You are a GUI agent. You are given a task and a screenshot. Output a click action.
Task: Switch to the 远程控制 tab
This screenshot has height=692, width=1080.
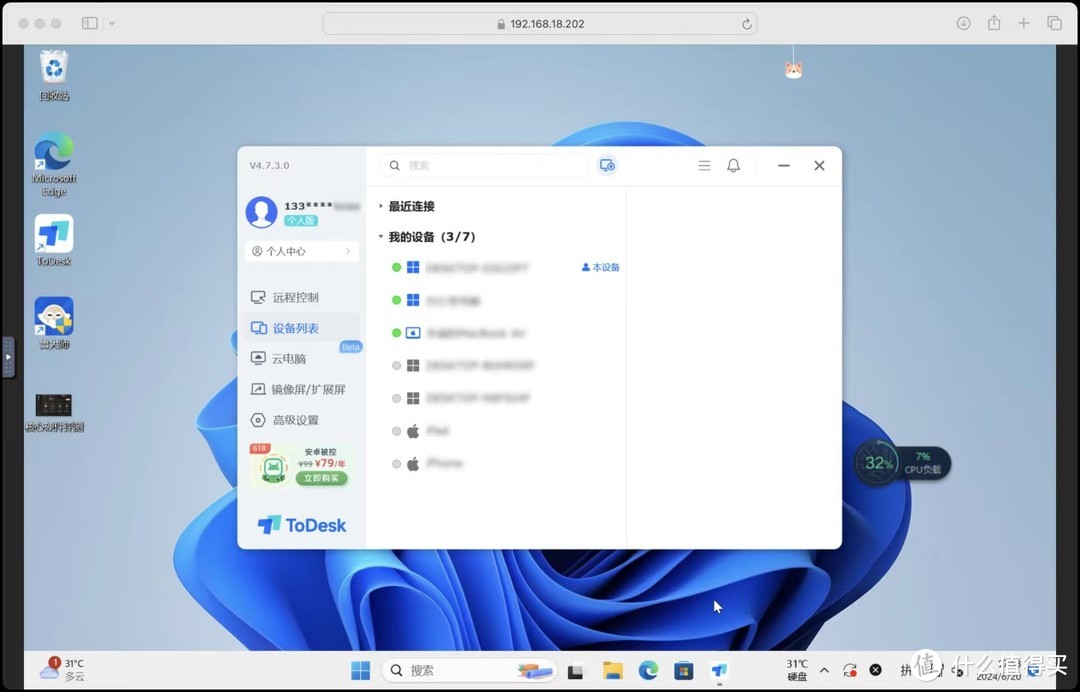(295, 297)
